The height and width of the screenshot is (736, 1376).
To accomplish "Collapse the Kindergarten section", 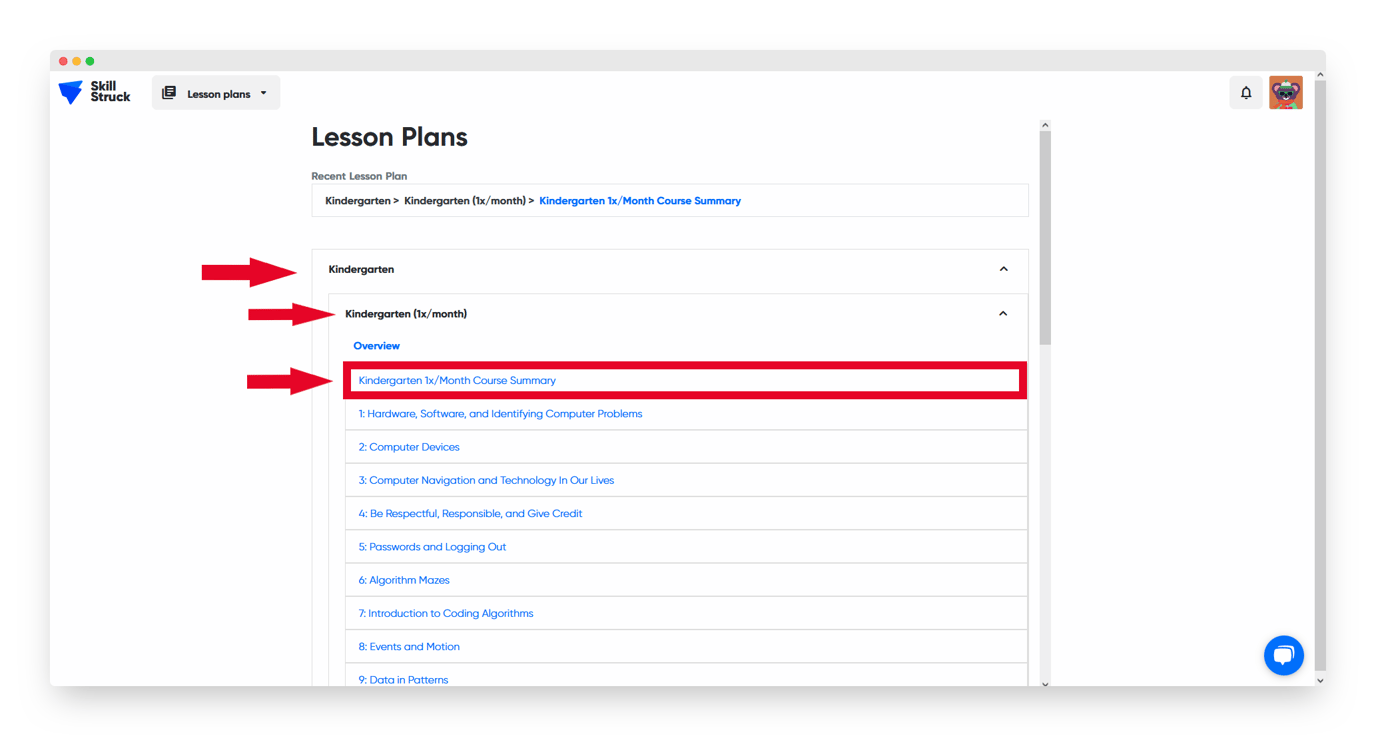I will (x=1003, y=269).
